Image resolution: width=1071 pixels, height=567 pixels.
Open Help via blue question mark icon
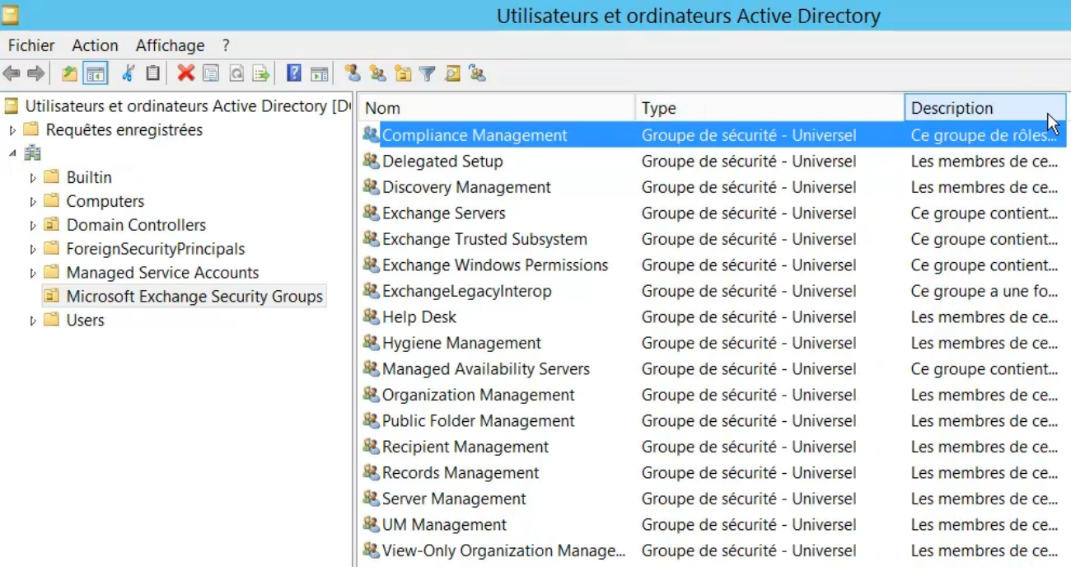click(x=294, y=73)
